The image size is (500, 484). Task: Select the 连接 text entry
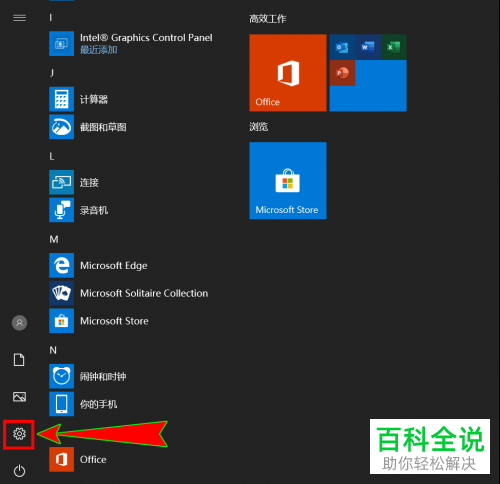(89, 183)
